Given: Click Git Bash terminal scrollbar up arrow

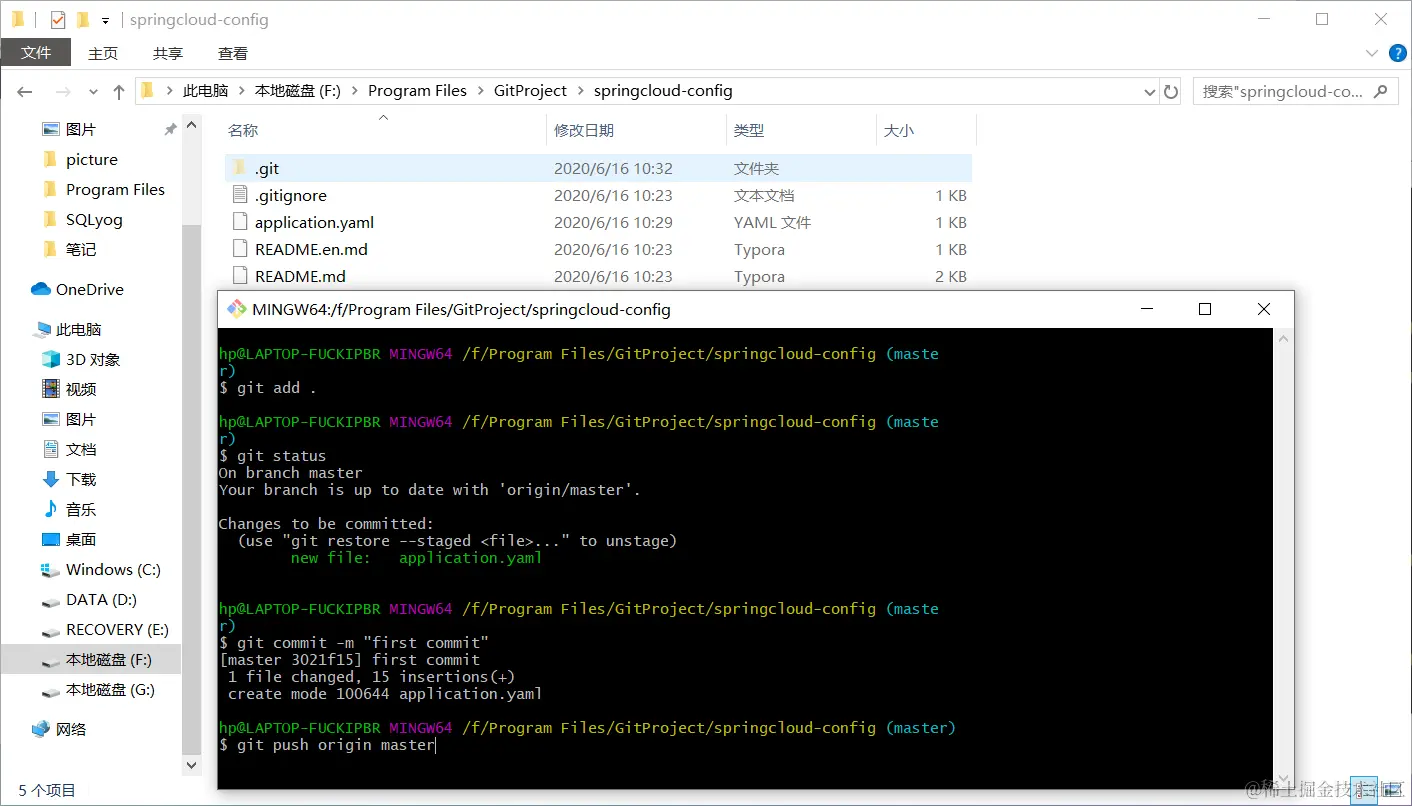Looking at the screenshot, I should click(x=1283, y=338).
